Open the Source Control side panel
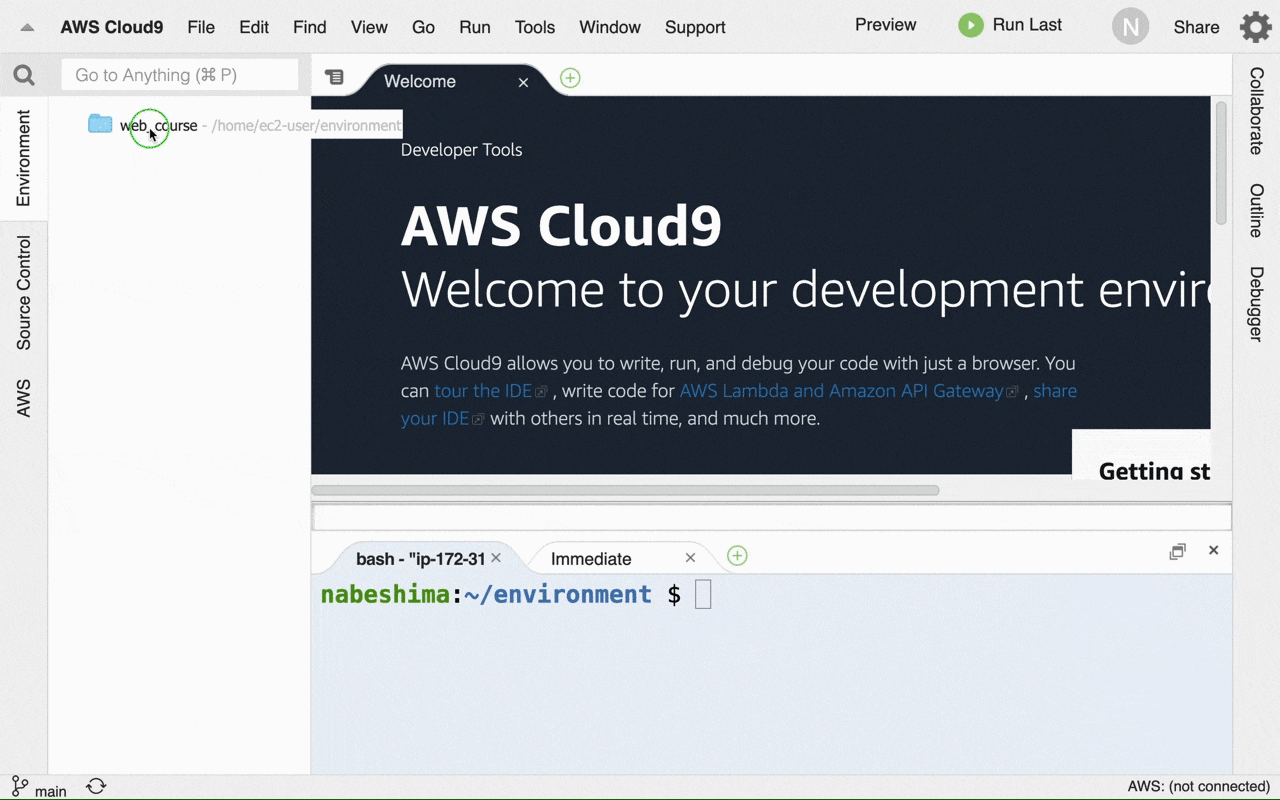This screenshot has height=800, width=1280. [24, 293]
